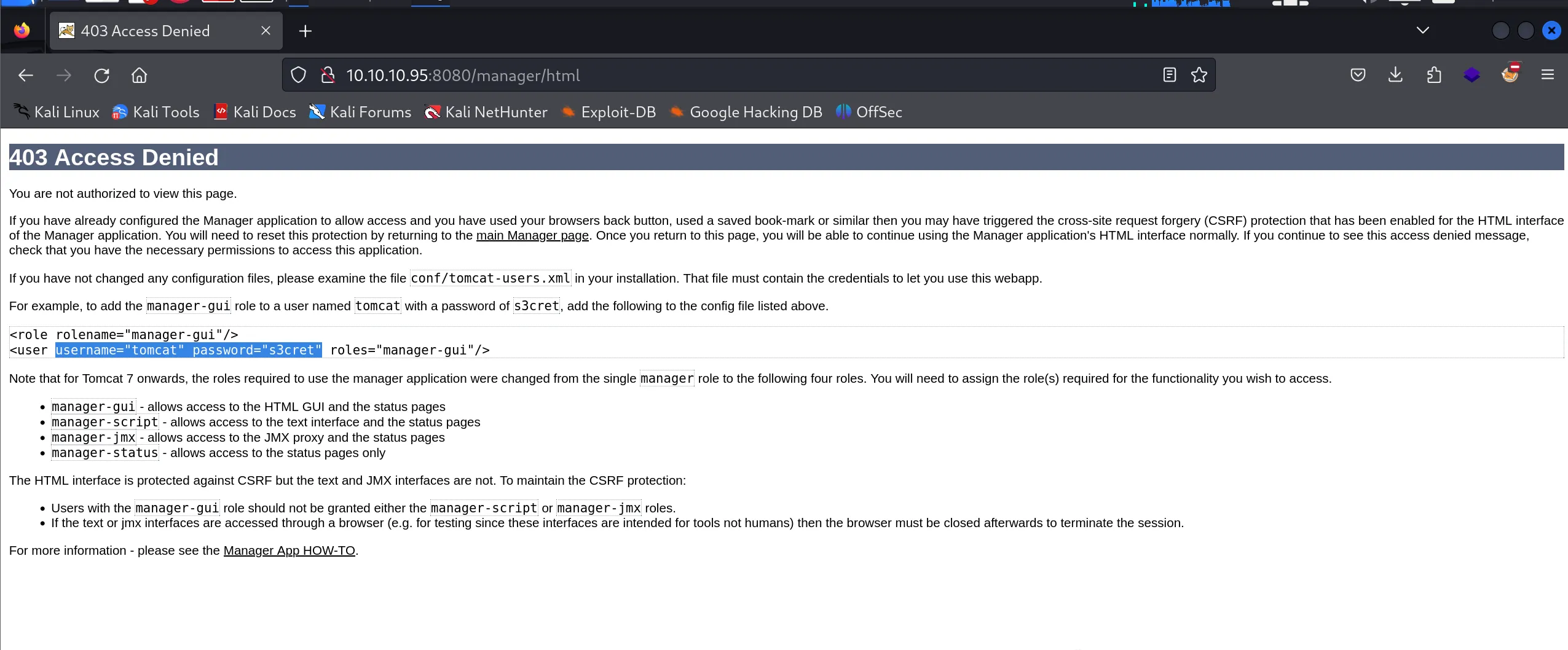Image resolution: width=1568 pixels, height=650 pixels.
Task: Toggle reader view in address bar
Action: [1169, 75]
